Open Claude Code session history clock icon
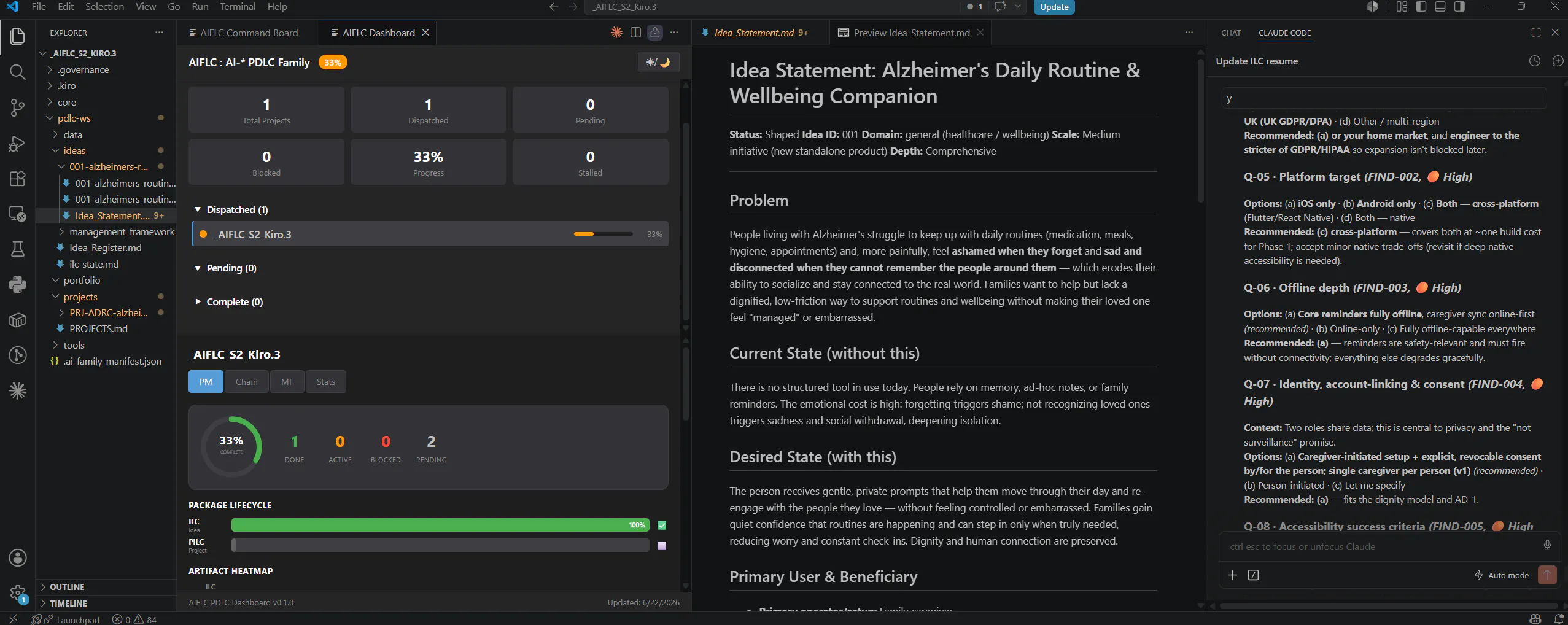This screenshot has width=1568, height=625. click(1534, 61)
